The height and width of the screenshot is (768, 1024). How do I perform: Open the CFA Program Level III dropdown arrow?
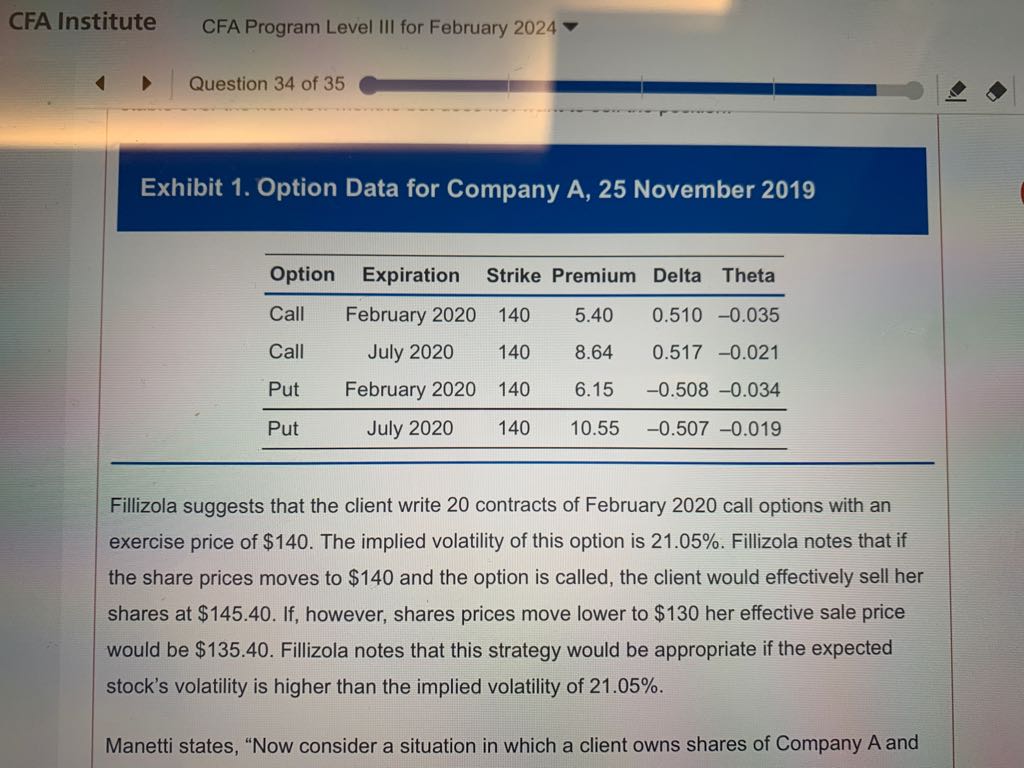tap(570, 27)
